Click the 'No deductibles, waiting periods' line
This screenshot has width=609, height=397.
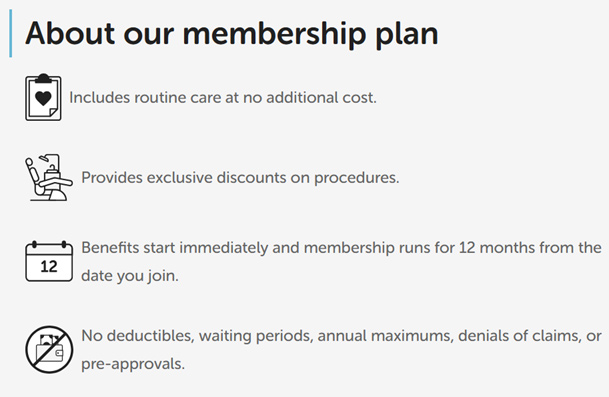341,336
